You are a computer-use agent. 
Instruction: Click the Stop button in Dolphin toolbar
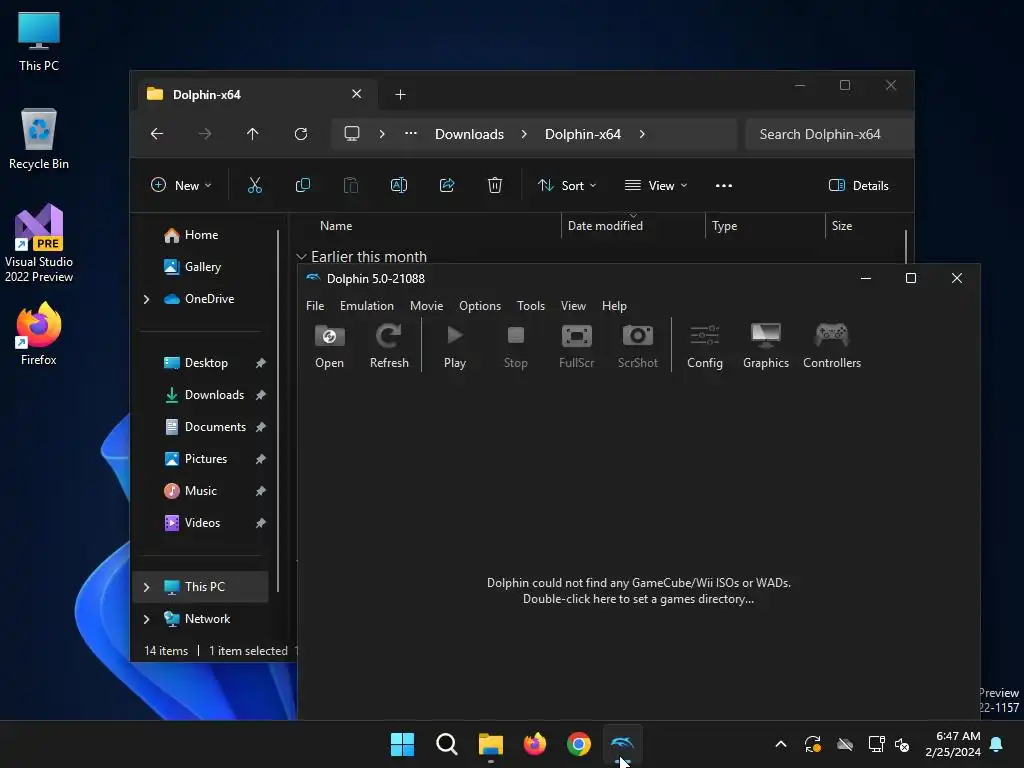pos(515,346)
